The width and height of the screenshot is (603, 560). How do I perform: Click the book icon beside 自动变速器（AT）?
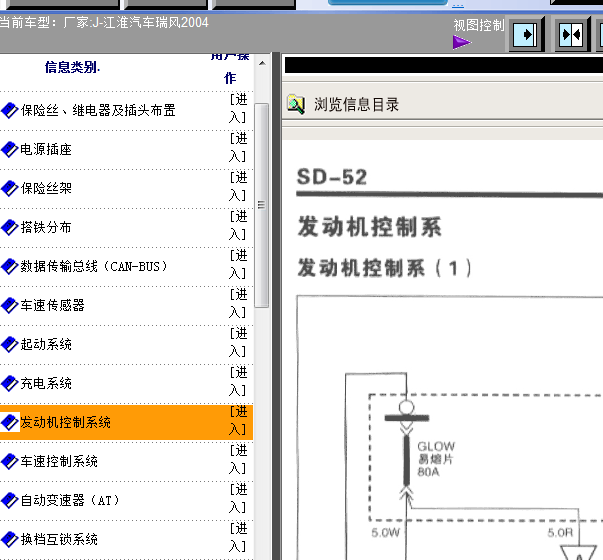[x=10, y=500]
